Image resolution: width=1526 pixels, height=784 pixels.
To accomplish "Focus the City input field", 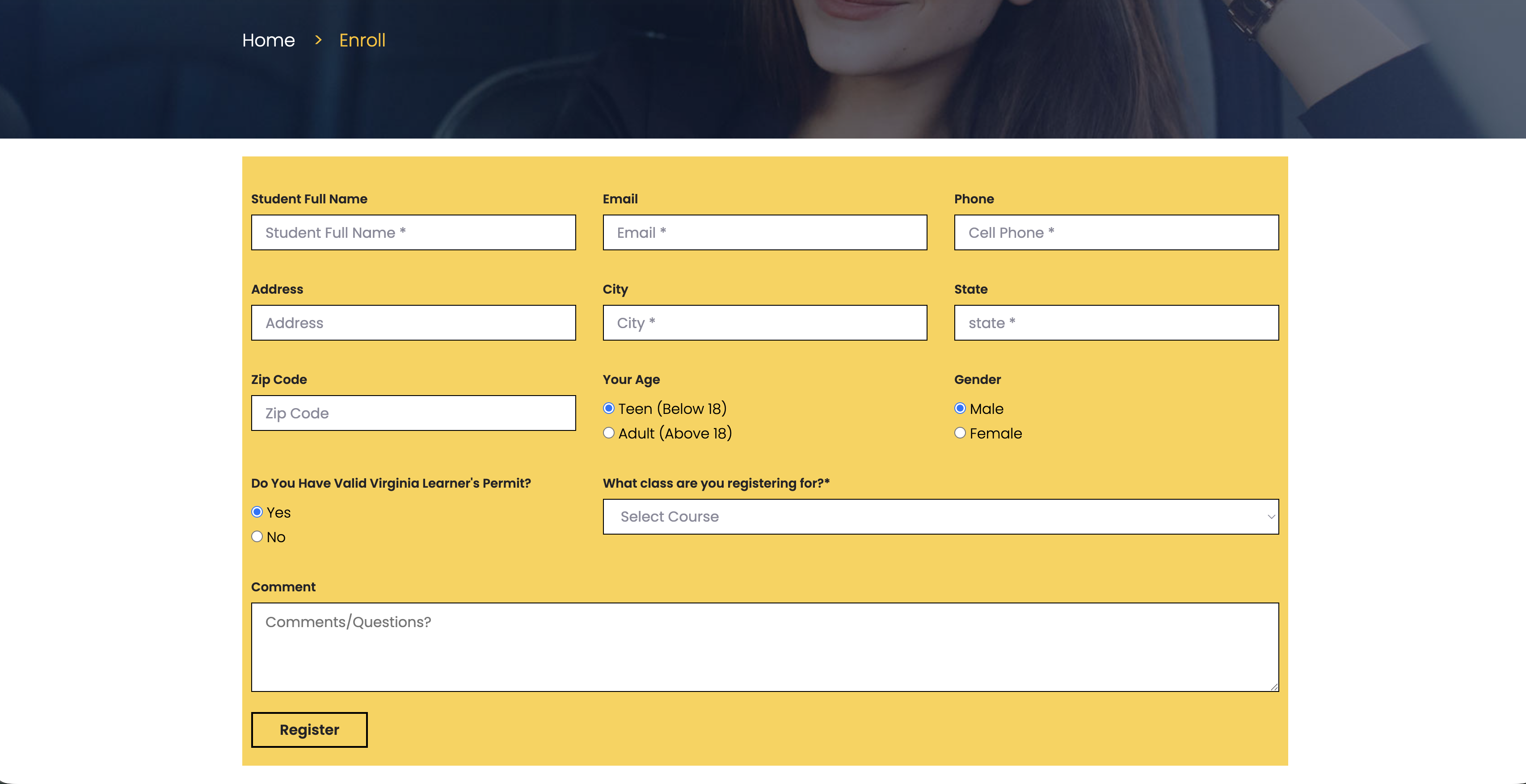I will 765,323.
